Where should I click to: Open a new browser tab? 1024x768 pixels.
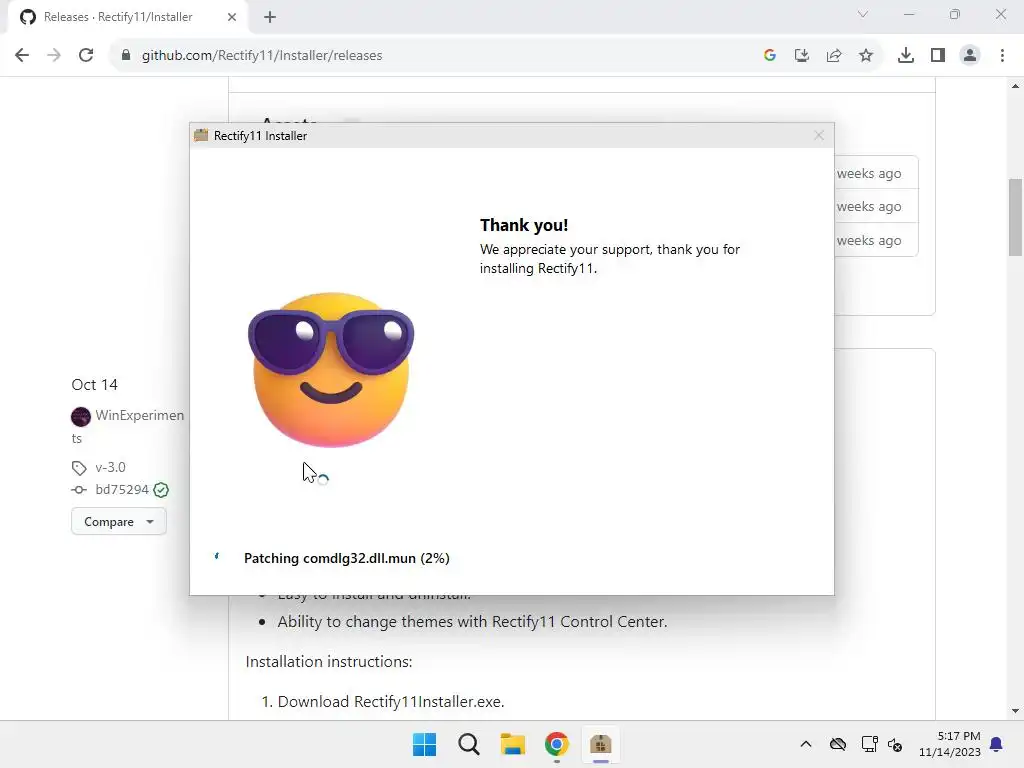(270, 17)
